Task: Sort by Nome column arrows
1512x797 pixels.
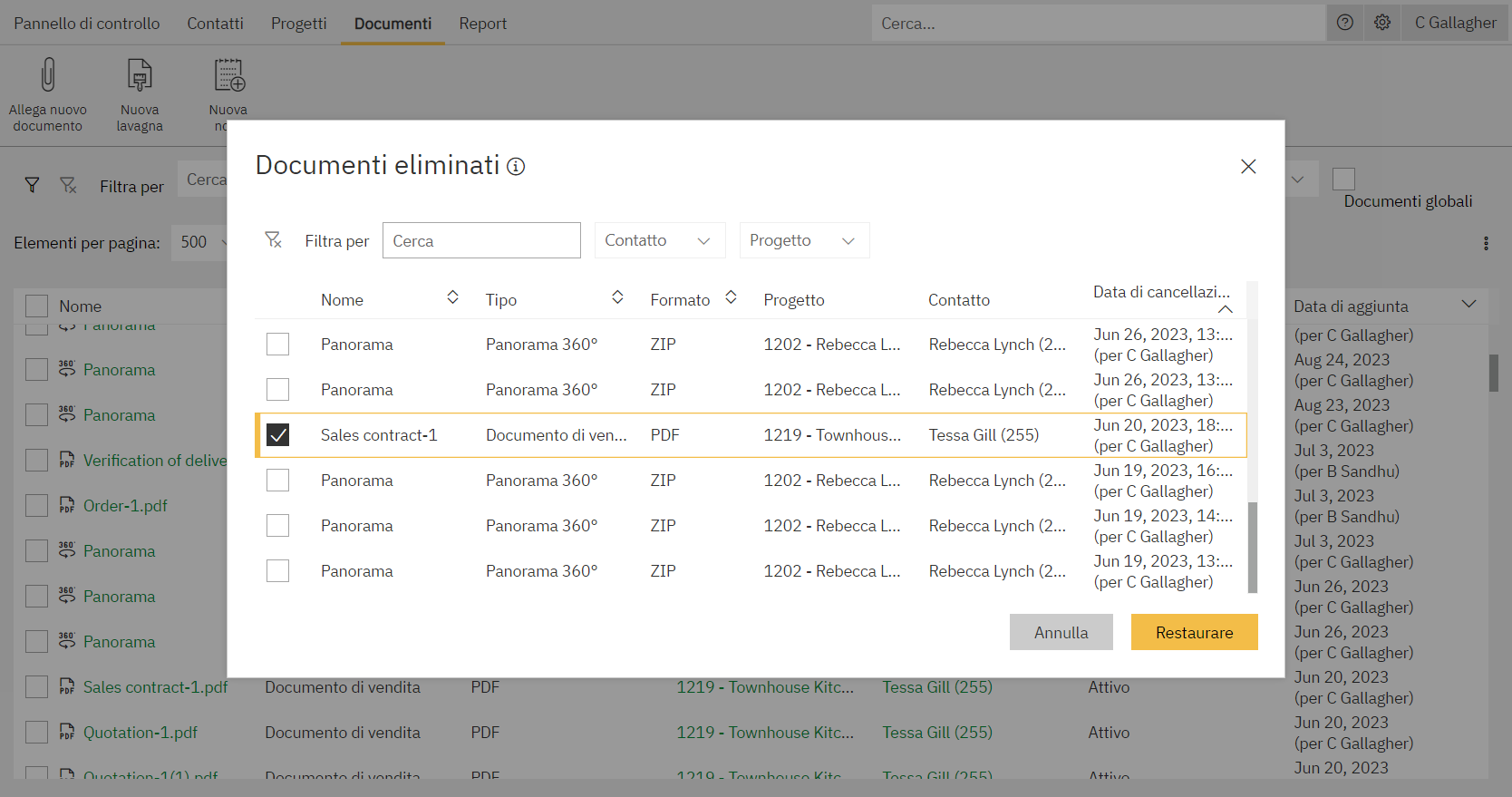Action: 452,298
